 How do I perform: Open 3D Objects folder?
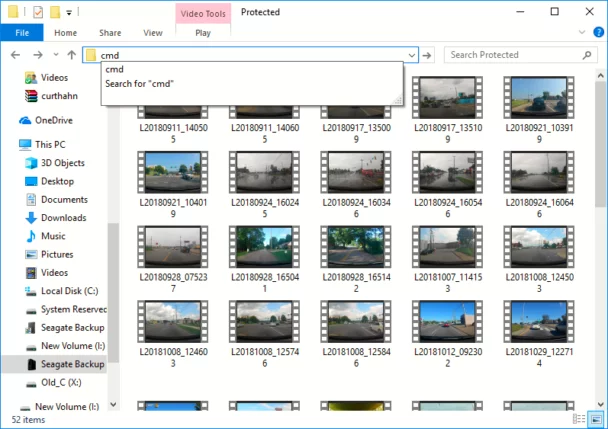[62, 163]
